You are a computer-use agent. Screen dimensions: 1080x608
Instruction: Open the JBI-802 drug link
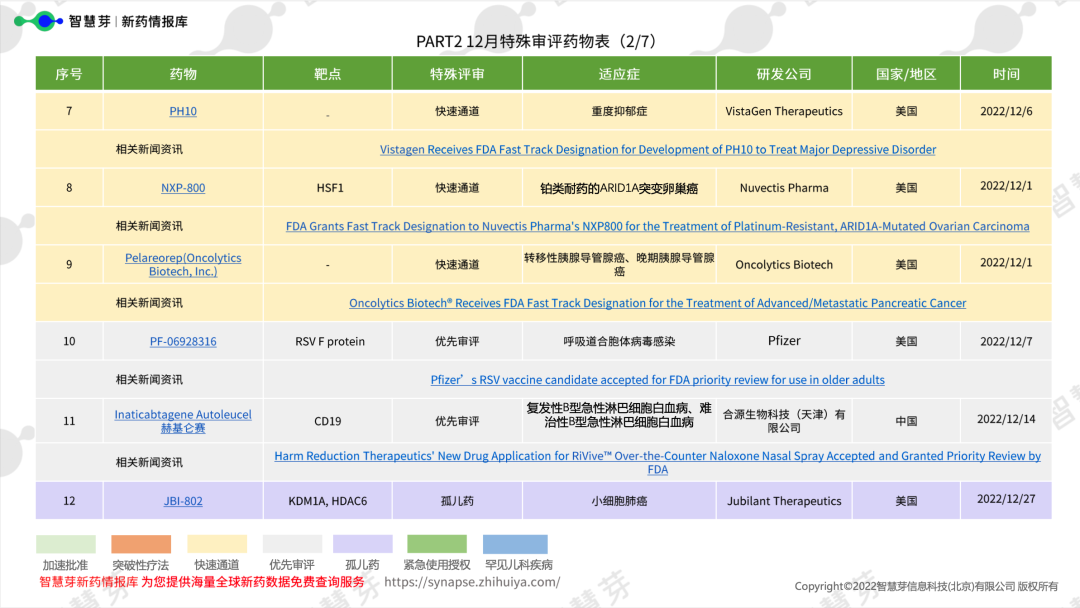(x=183, y=501)
